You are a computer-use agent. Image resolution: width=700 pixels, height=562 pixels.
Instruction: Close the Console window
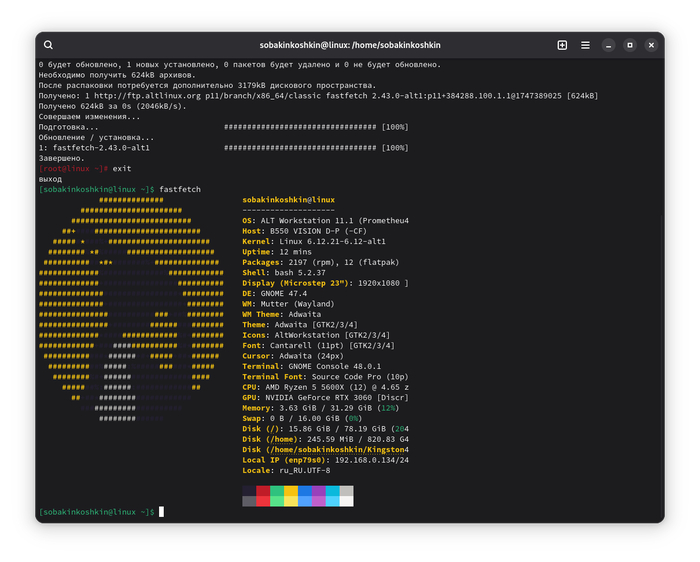[651, 45]
